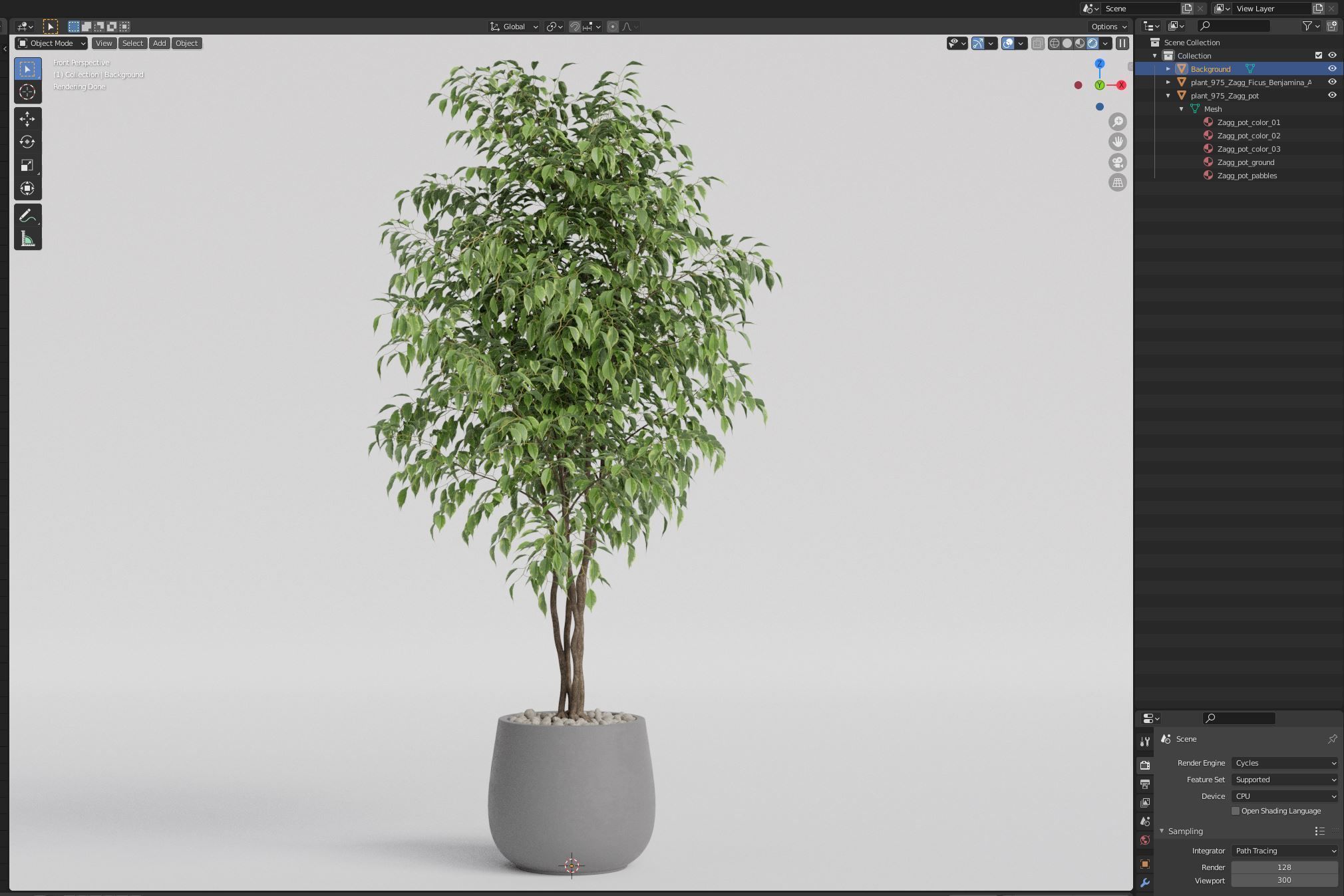Hide the Background object in outliner
The width and height of the screenshot is (1344, 896).
coord(1332,69)
